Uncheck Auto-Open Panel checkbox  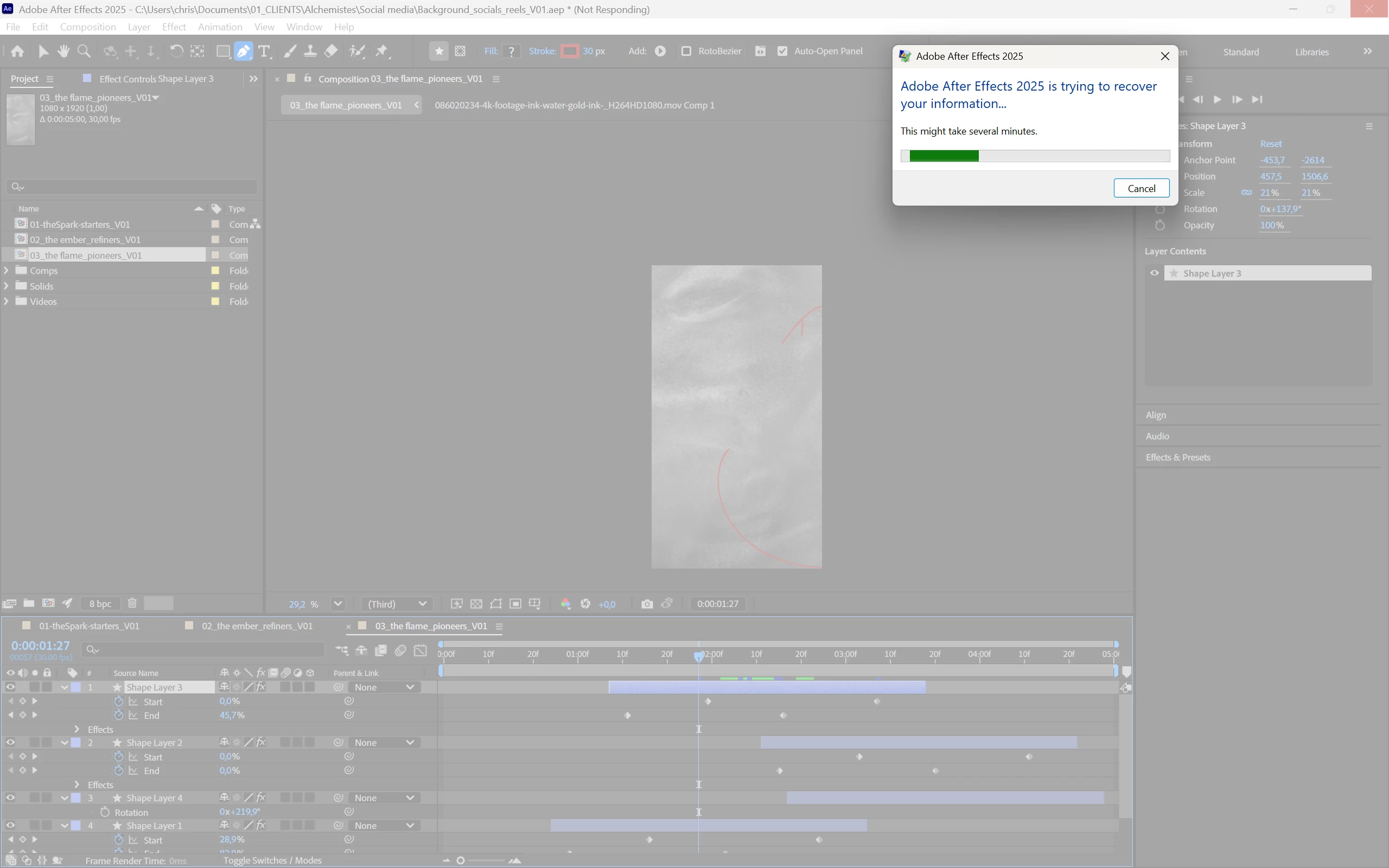coord(782,51)
